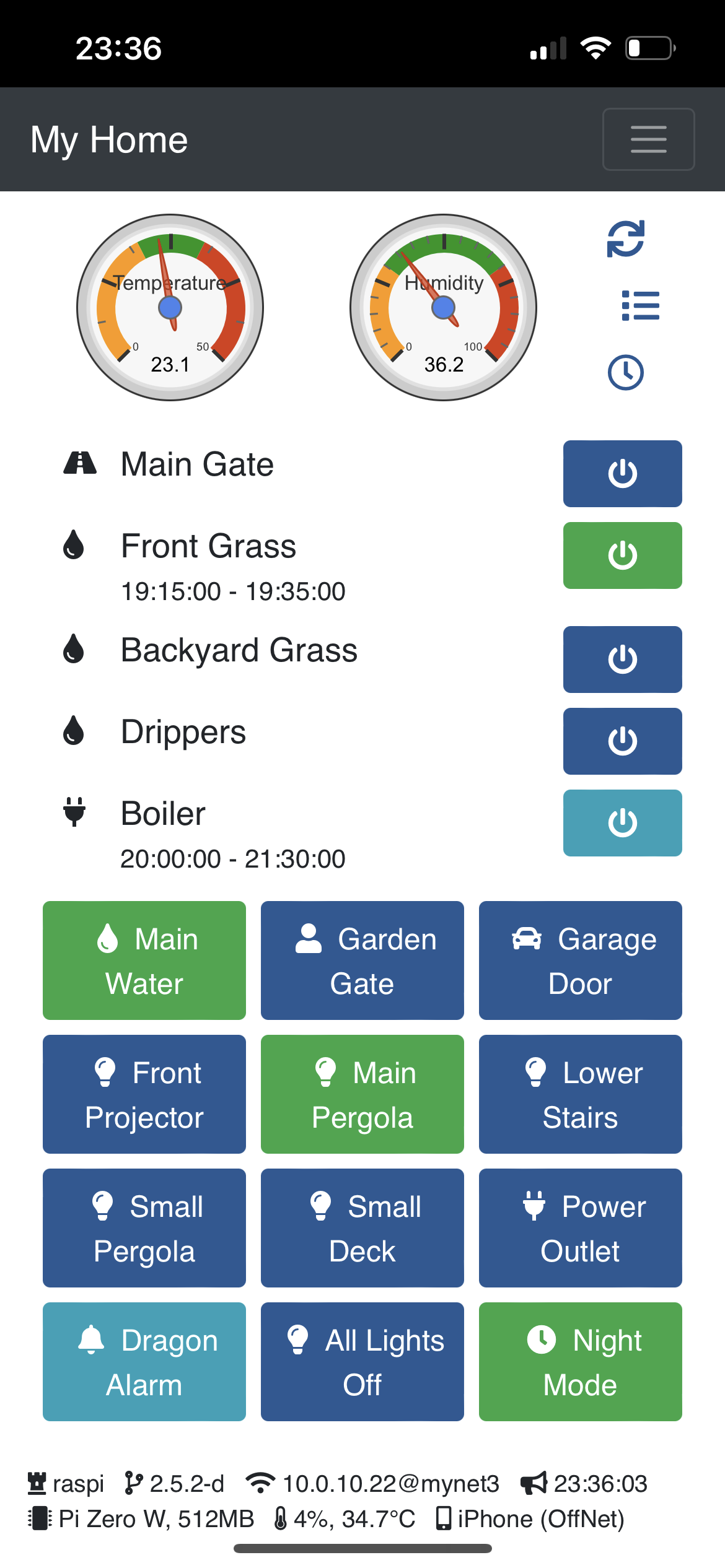
Task: Toggle the Main Pergola light
Action: (362, 1094)
